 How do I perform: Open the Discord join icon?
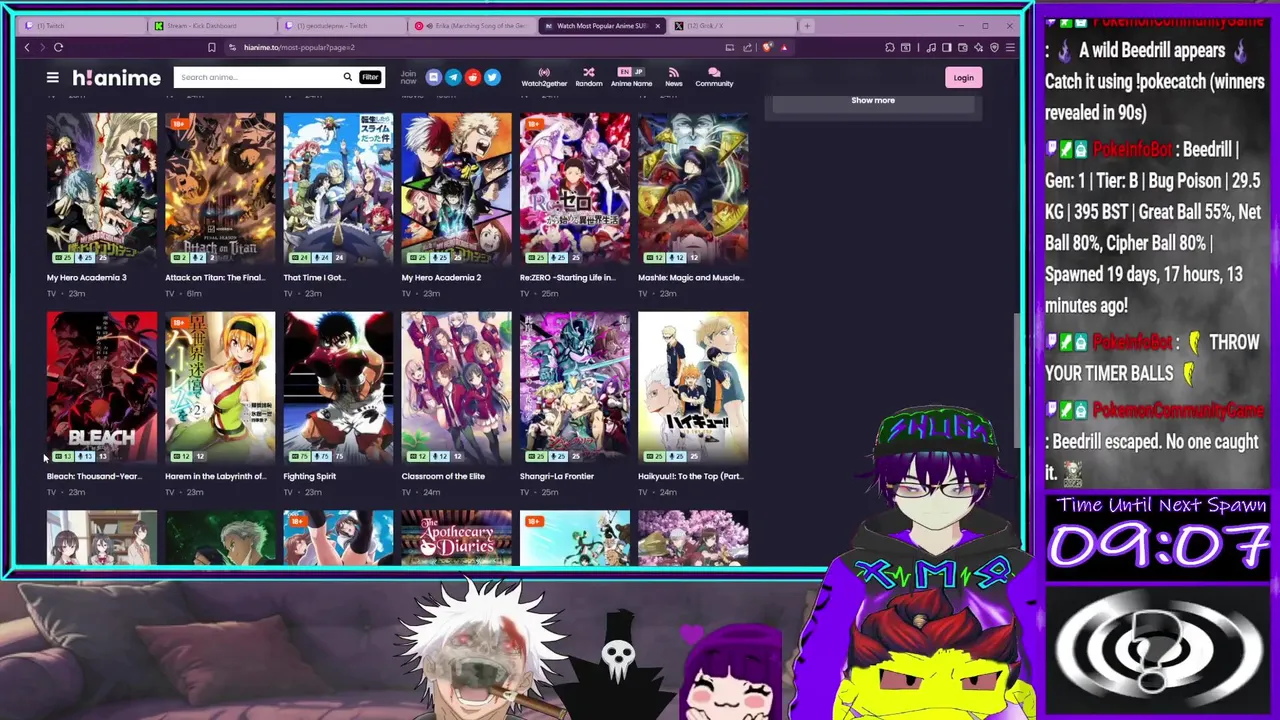433,77
